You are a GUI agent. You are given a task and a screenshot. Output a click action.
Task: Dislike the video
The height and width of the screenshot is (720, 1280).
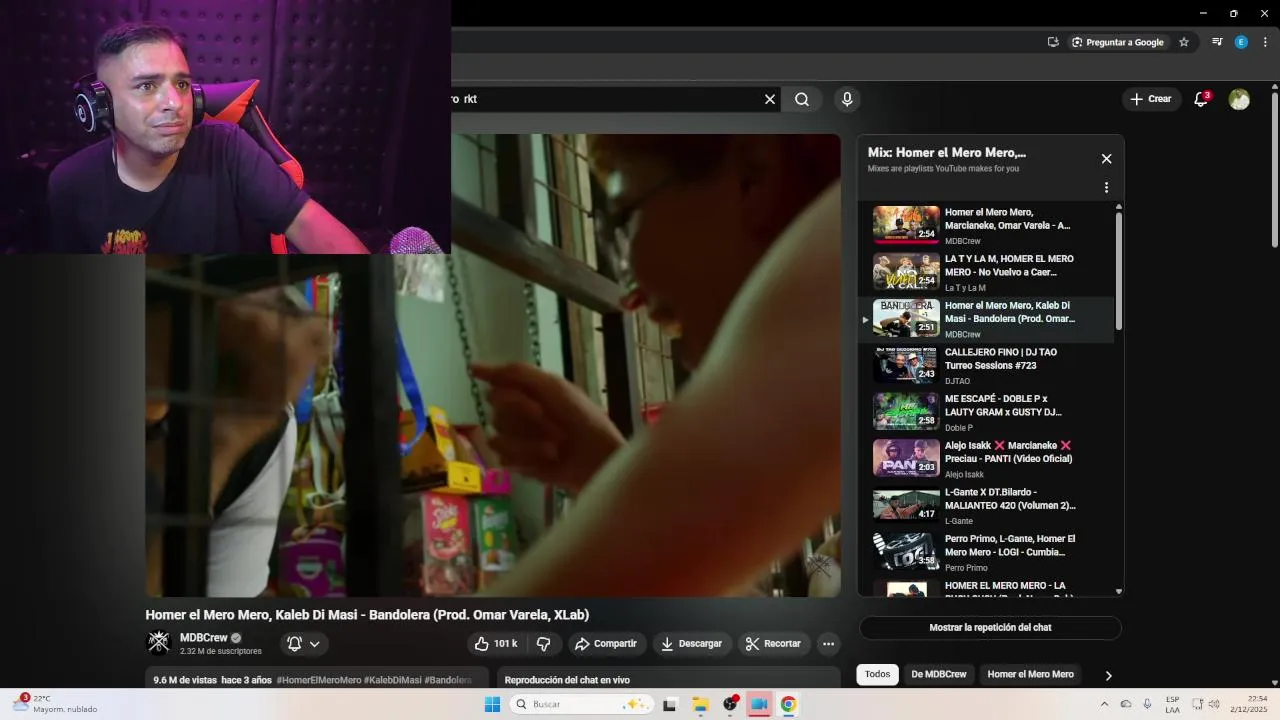(543, 644)
